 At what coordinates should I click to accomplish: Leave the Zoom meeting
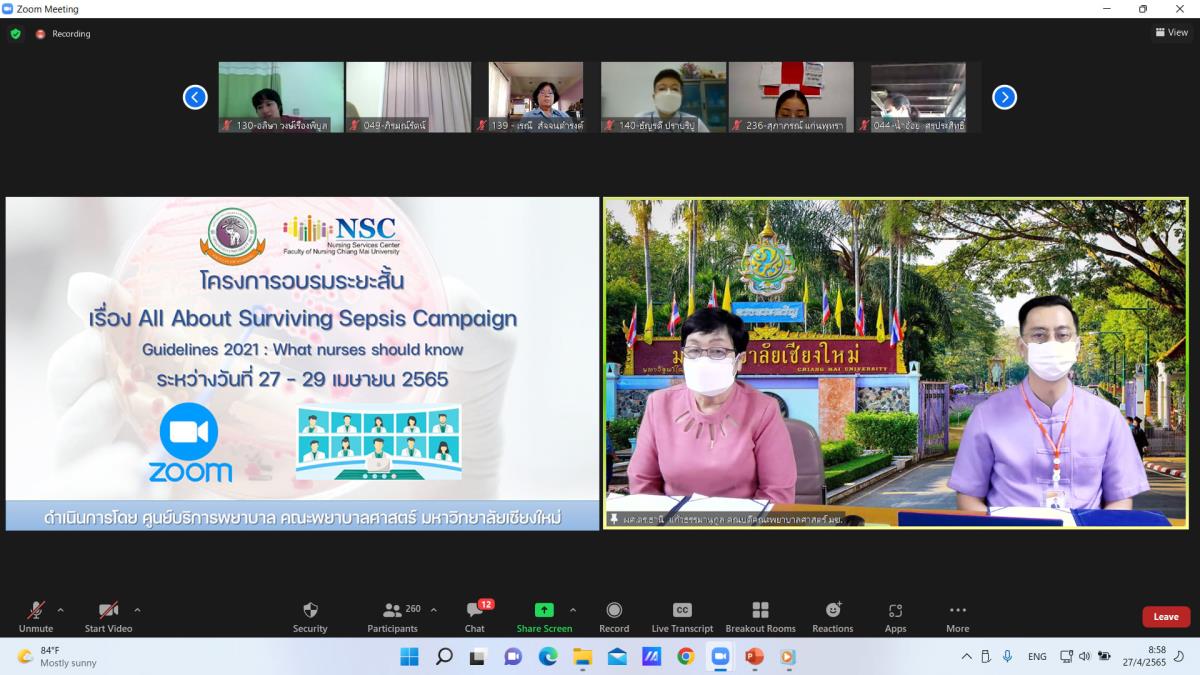click(1166, 617)
